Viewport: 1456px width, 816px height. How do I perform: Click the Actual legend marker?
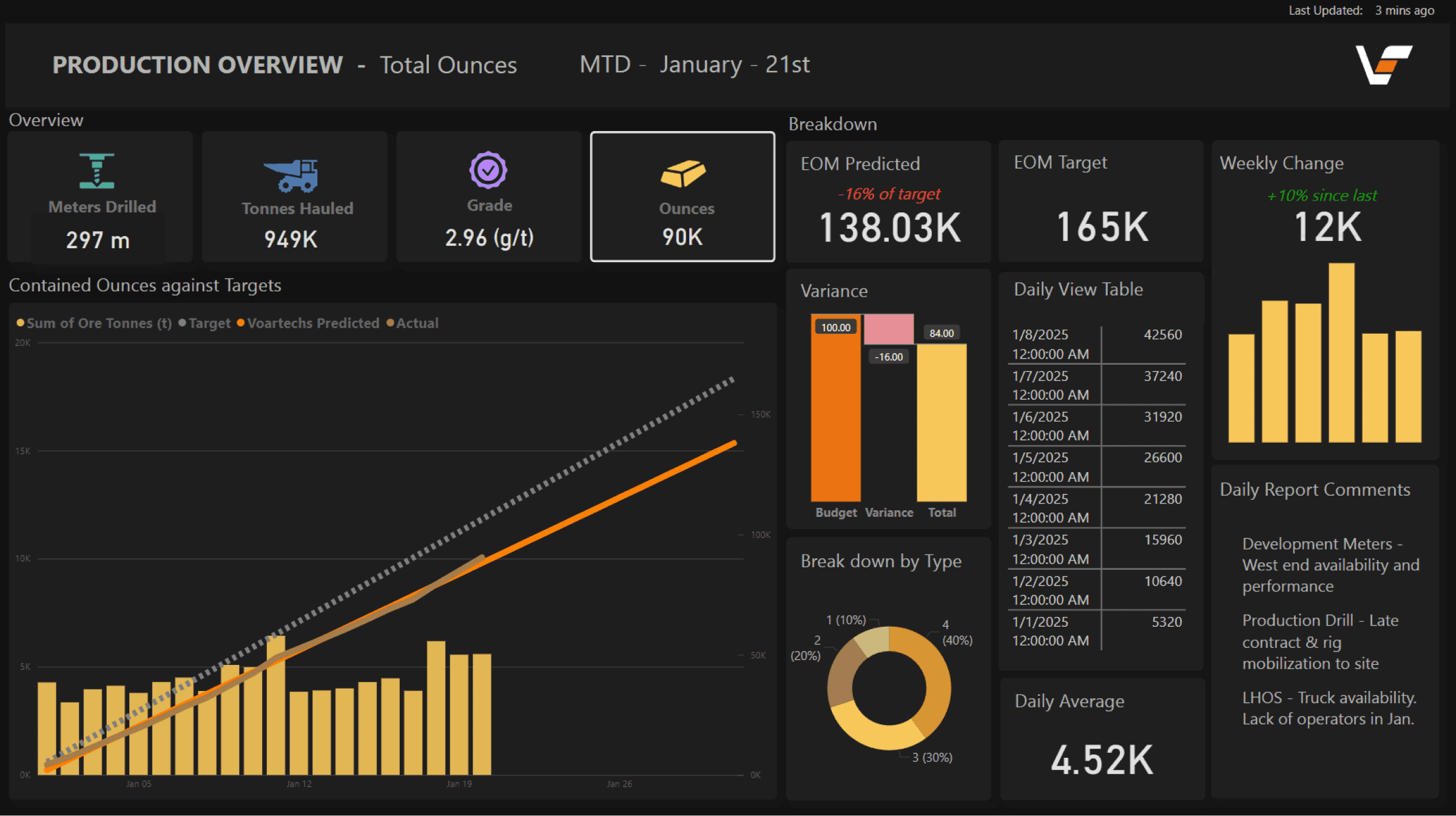(390, 323)
